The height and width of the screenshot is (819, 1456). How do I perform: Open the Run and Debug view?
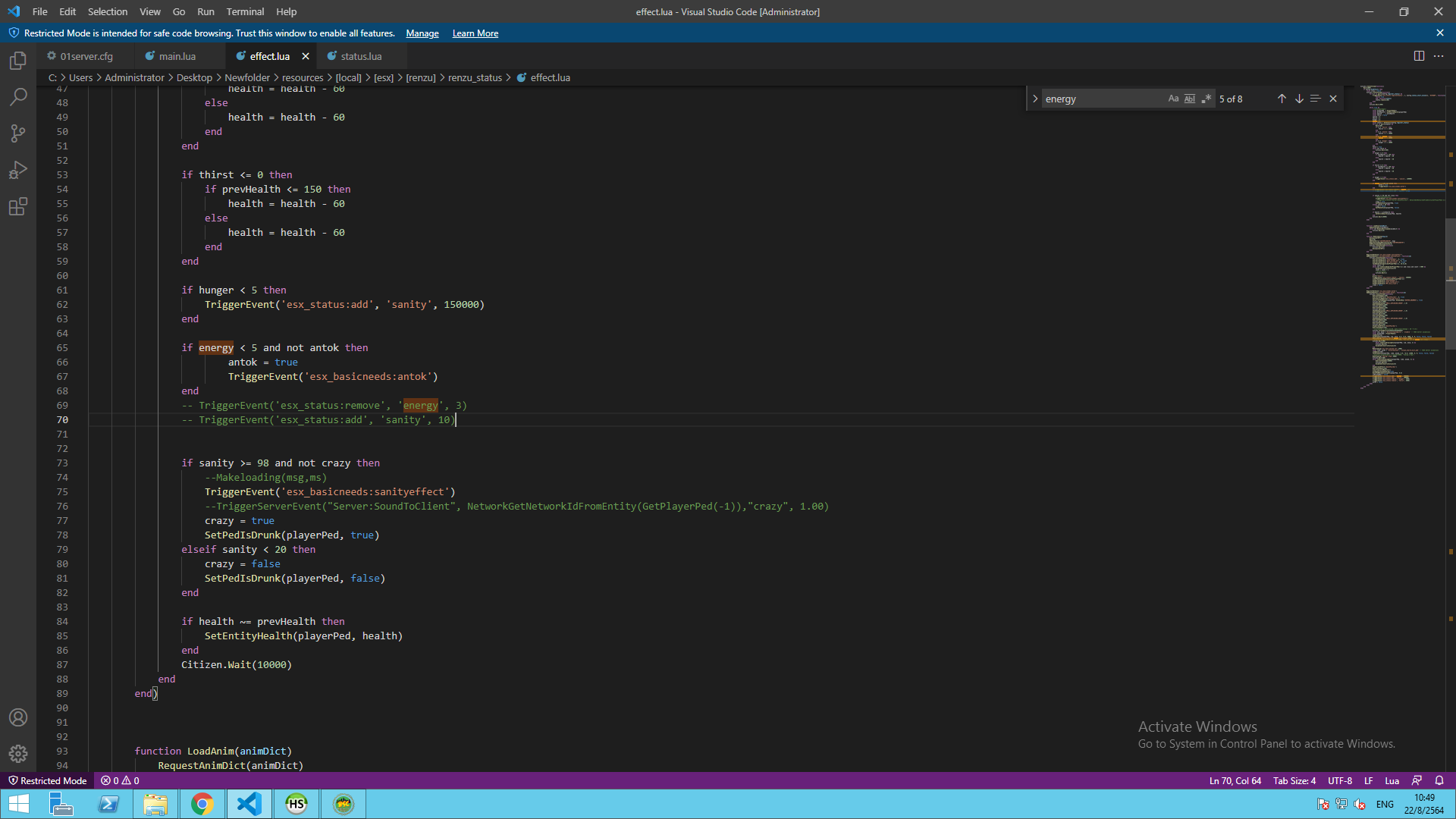[x=18, y=170]
